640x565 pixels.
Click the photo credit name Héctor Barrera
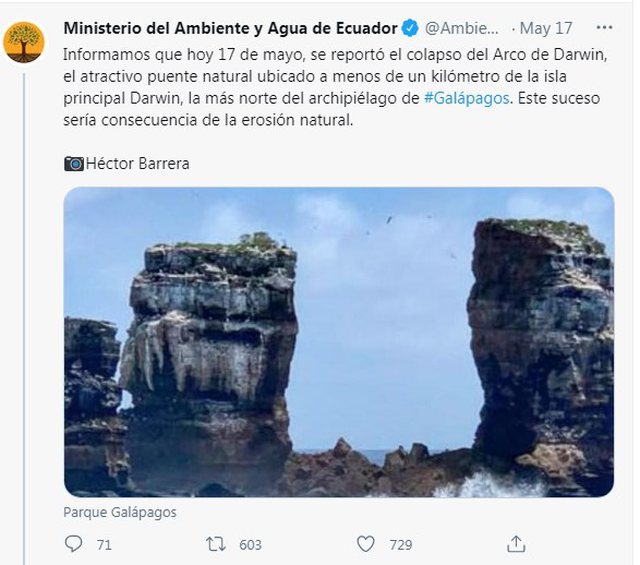click(x=137, y=163)
